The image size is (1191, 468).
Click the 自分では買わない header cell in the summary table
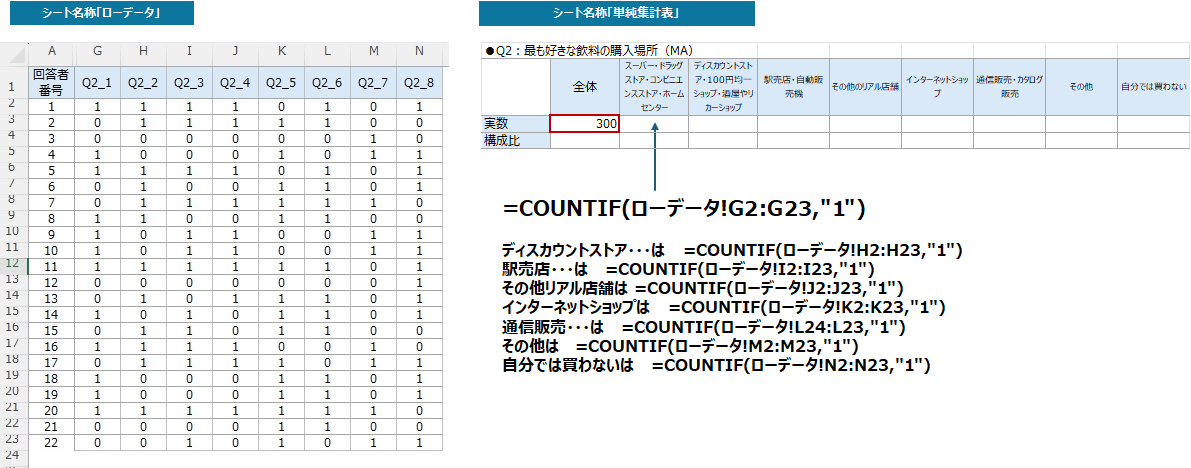(x=1154, y=87)
